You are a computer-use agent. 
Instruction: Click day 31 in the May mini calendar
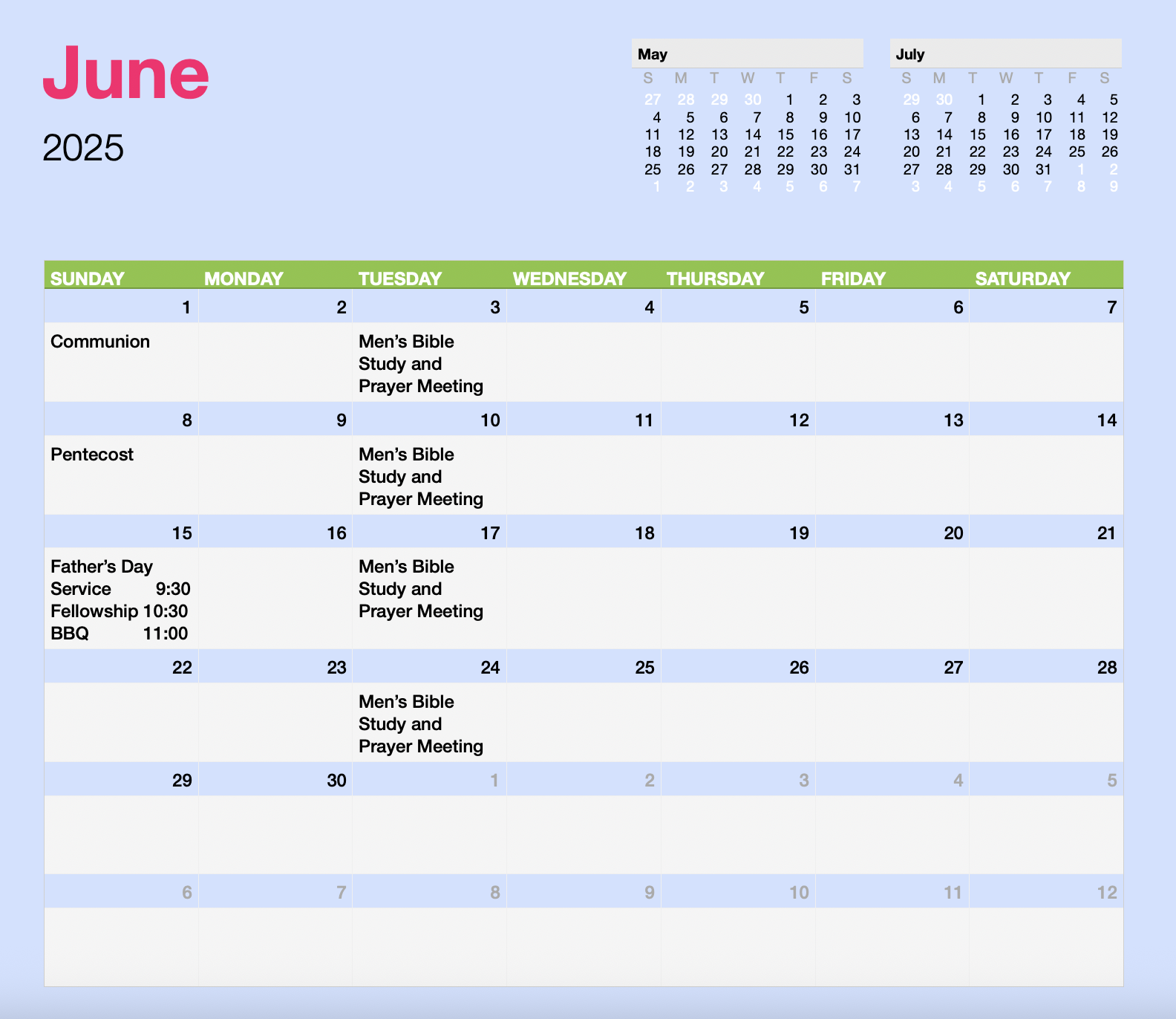click(x=852, y=169)
